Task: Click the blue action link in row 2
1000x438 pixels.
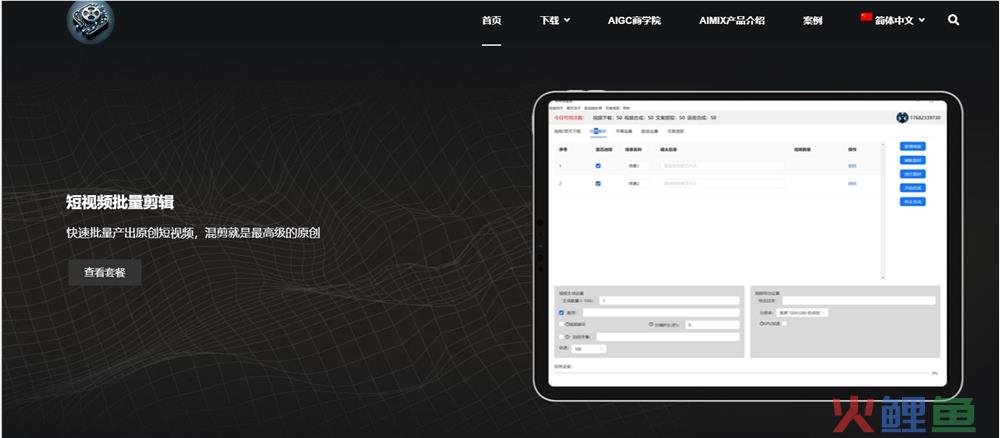Action: [x=852, y=184]
